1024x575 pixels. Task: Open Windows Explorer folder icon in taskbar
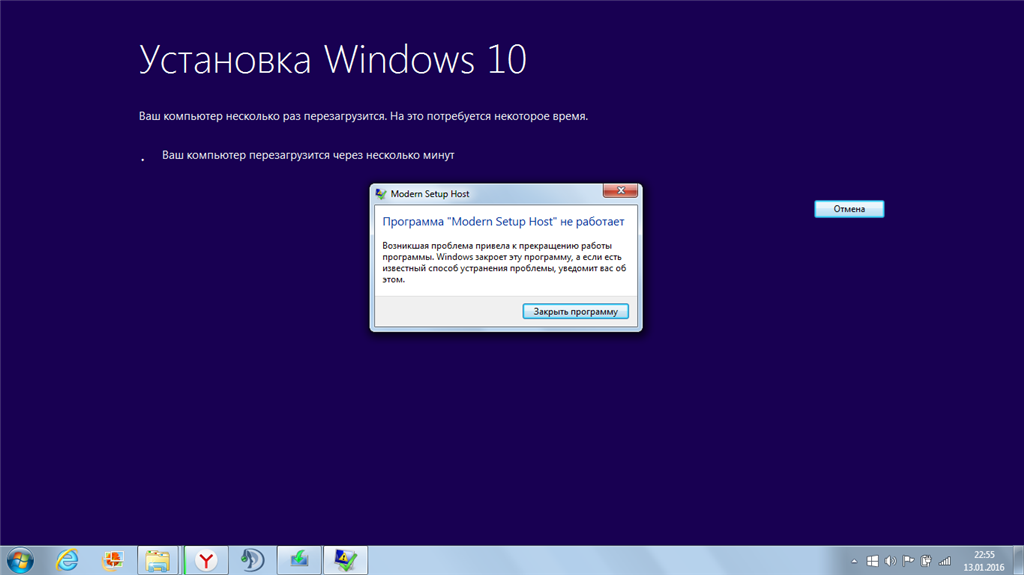(x=157, y=561)
